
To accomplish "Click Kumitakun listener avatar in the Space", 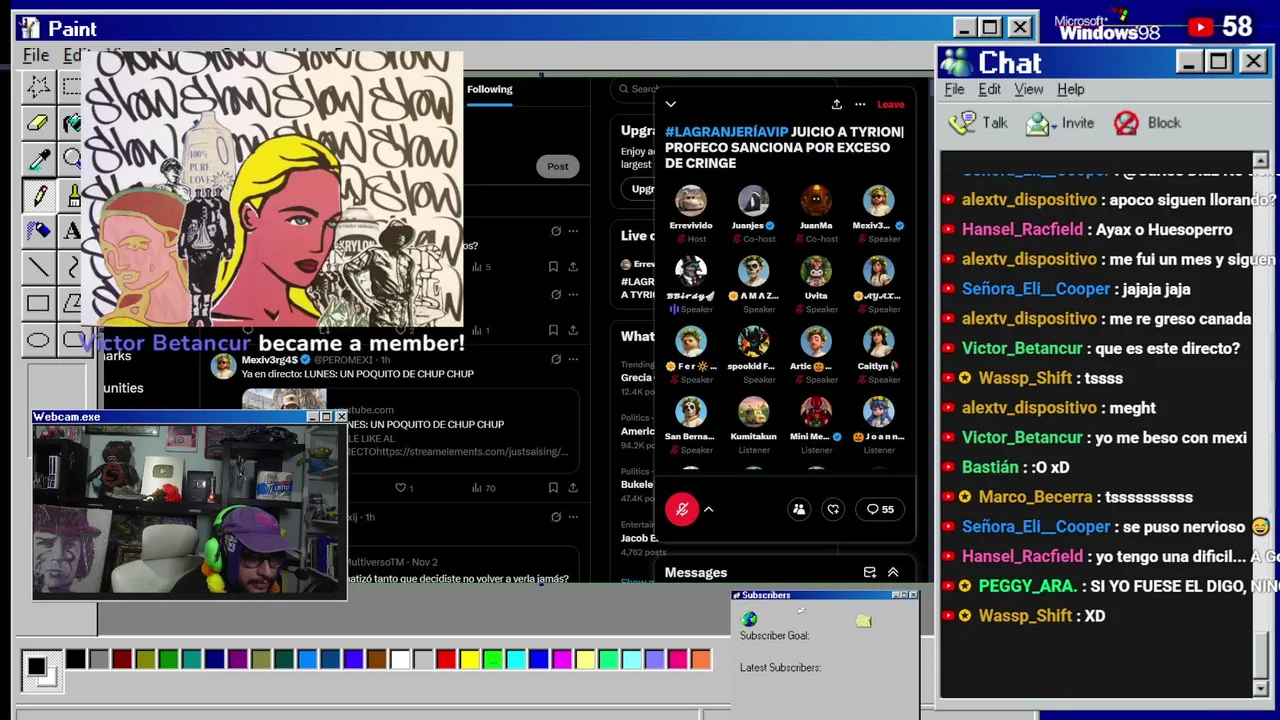I will click(753, 411).
